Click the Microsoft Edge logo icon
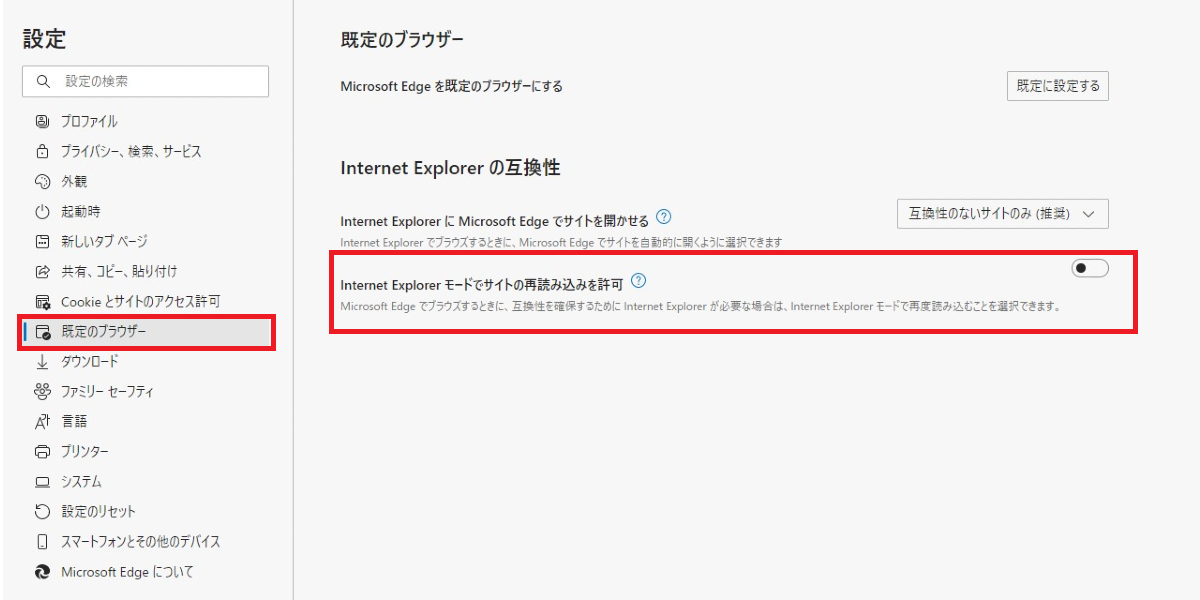This screenshot has height=600, width=1200. tap(42, 572)
